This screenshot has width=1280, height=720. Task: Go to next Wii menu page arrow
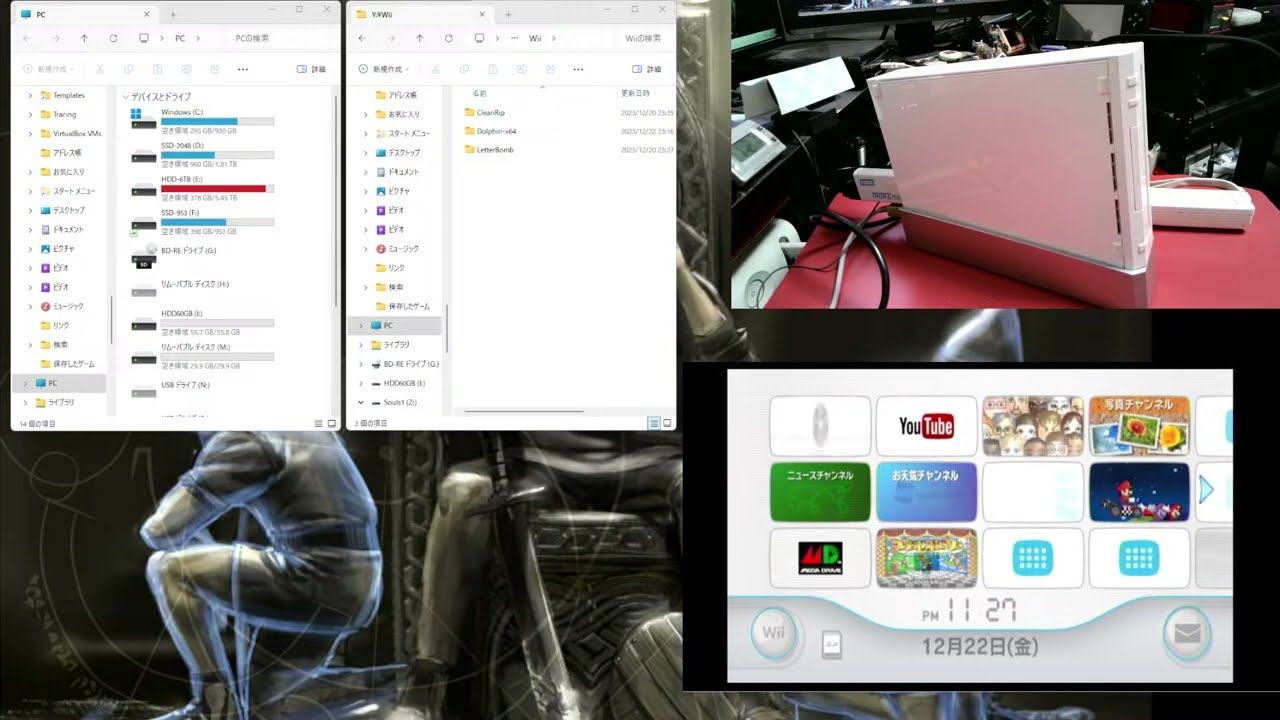(x=1206, y=489)
